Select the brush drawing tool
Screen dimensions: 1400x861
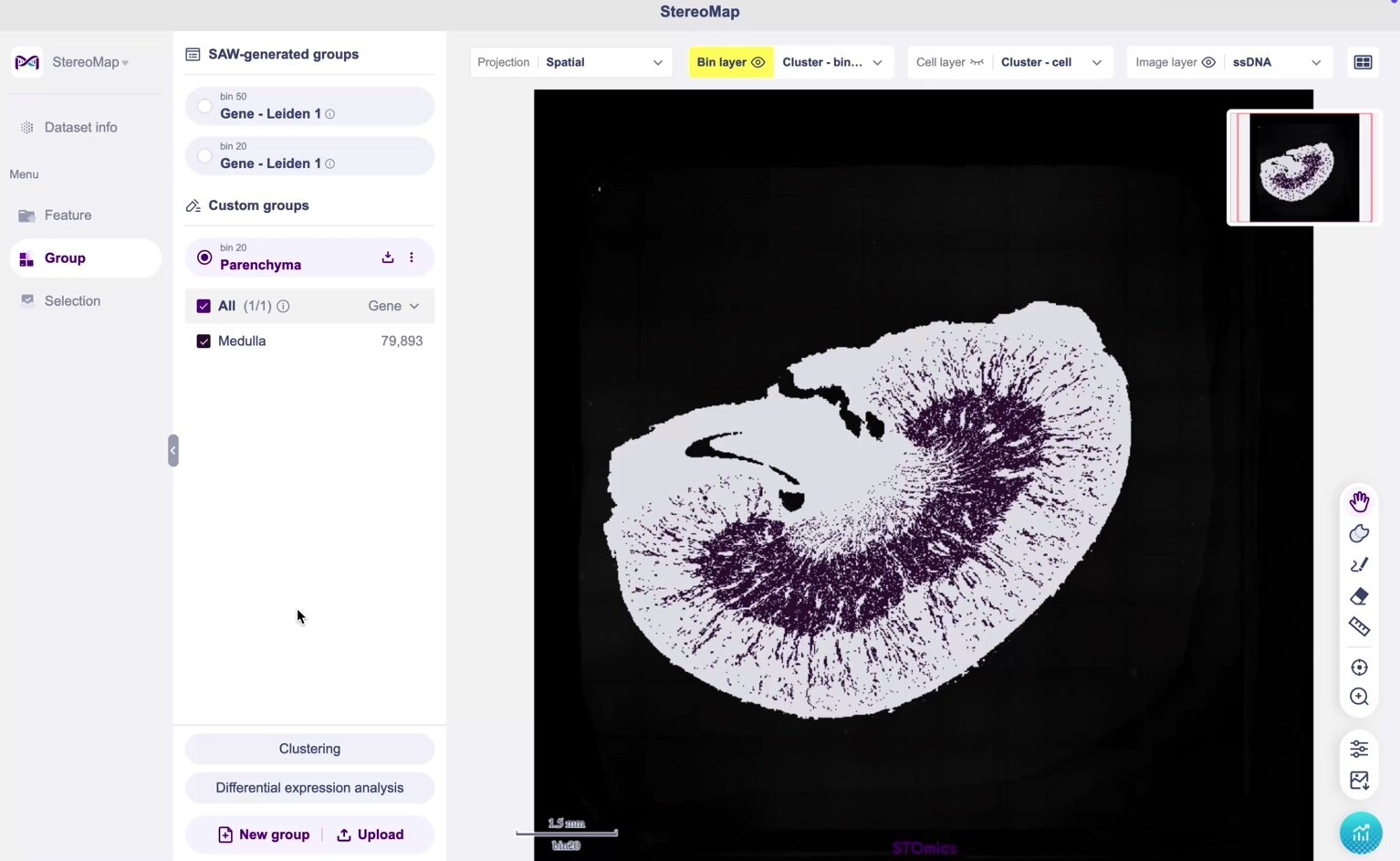tap(1359, 565)
